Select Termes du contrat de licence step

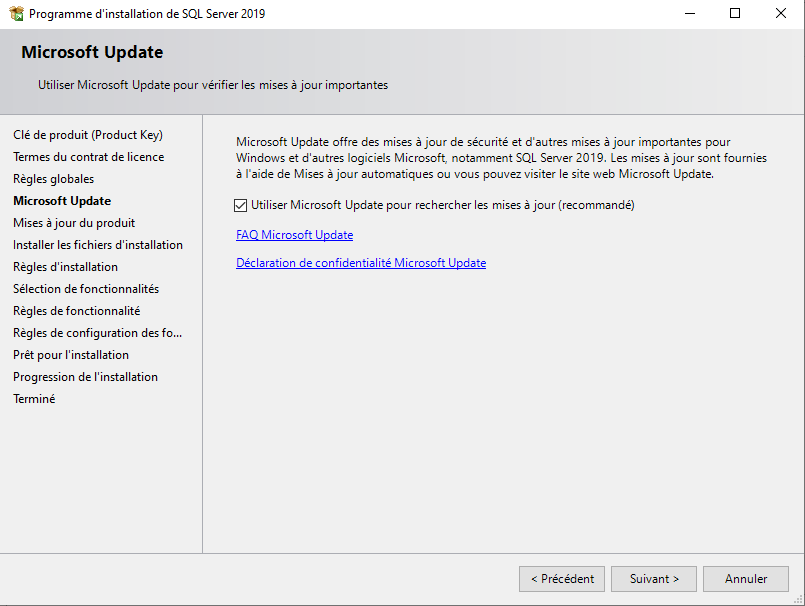(x=88, y=157)
